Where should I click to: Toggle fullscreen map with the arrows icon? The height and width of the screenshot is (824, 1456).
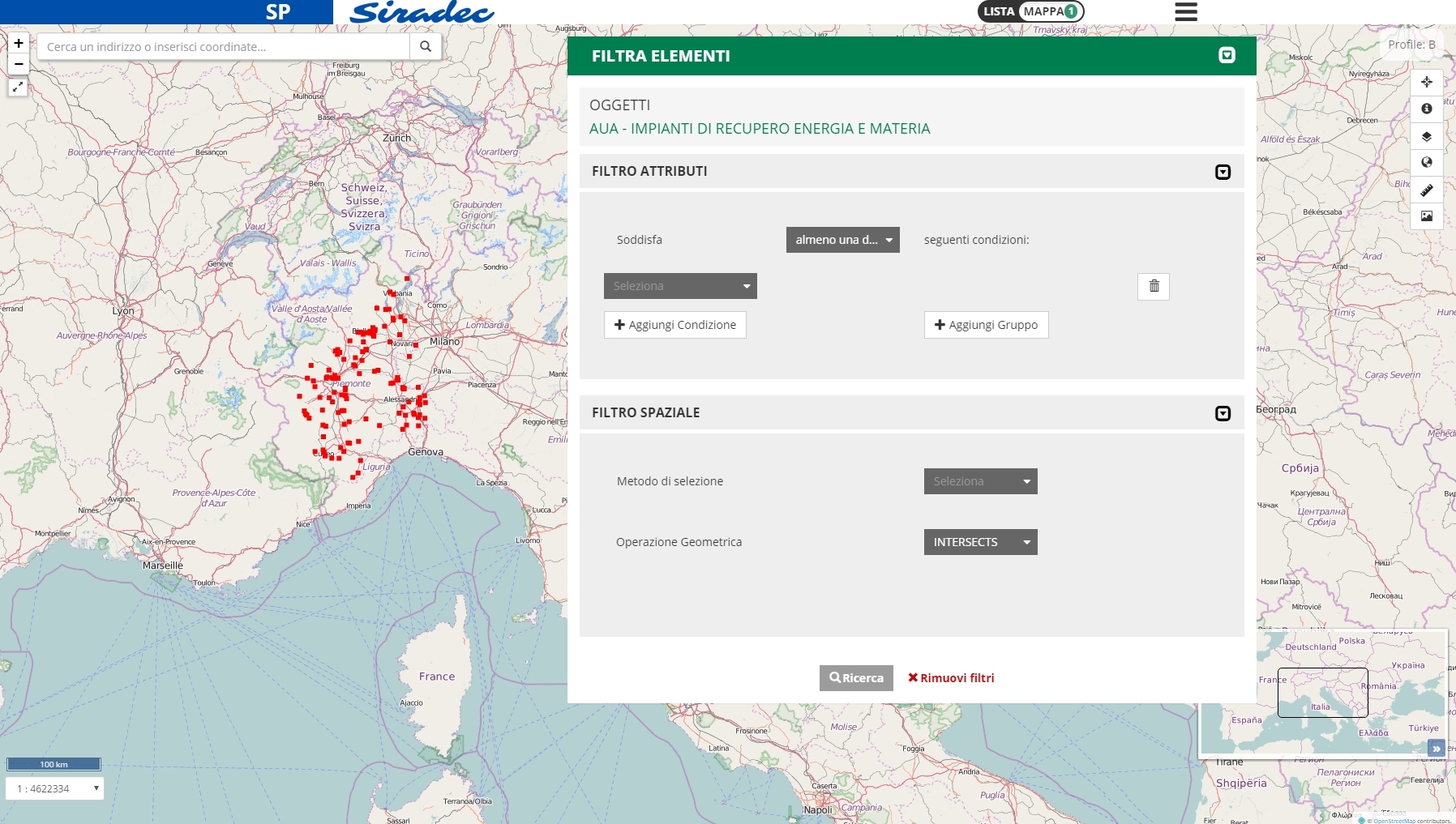coord(18,87)
